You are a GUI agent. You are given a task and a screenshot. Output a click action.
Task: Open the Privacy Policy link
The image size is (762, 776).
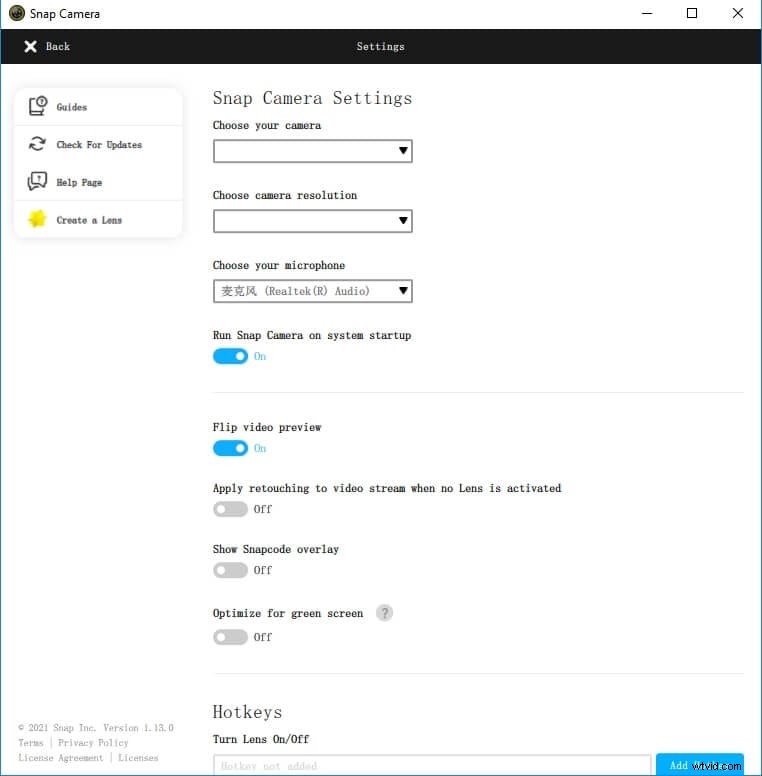(x=93, y=743)
